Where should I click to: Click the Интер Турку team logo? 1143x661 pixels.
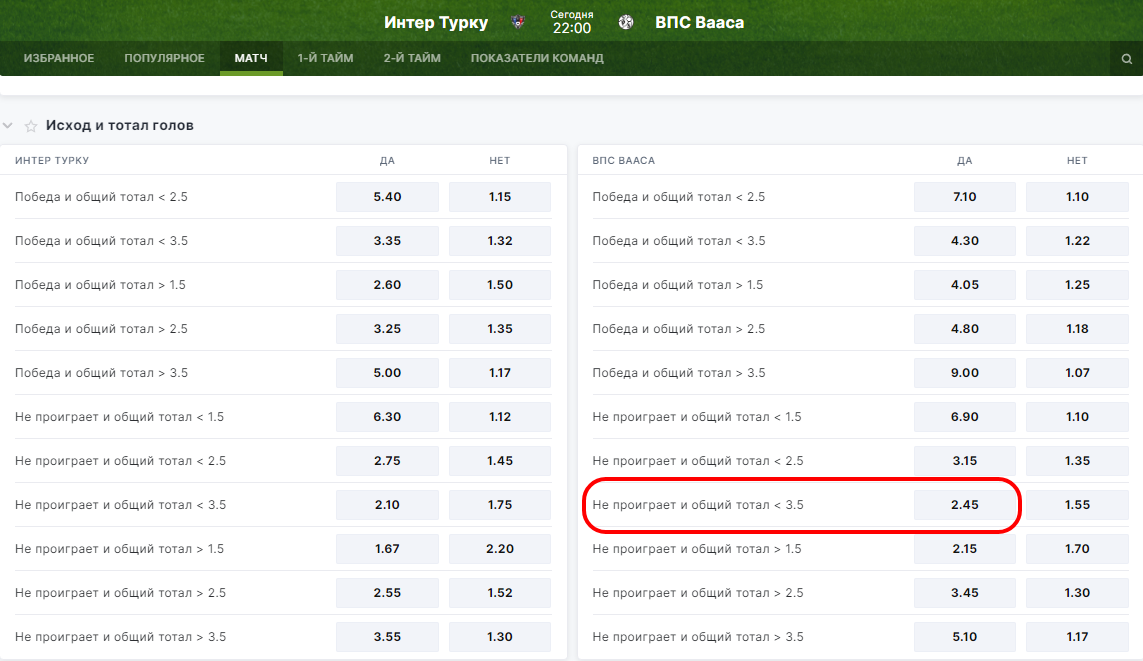coord(518,23)
